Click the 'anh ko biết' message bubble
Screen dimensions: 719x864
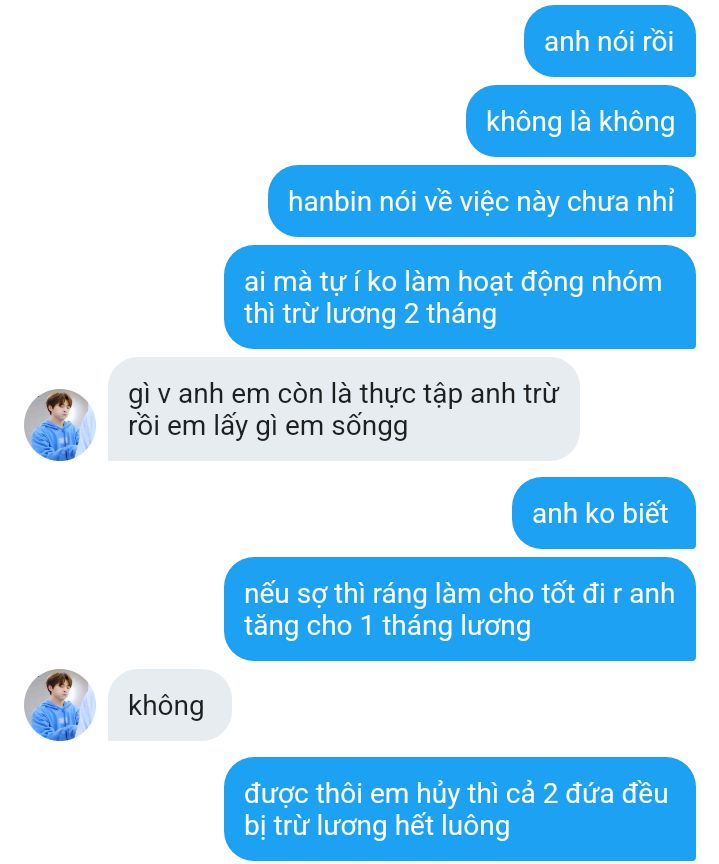(604, 513)
